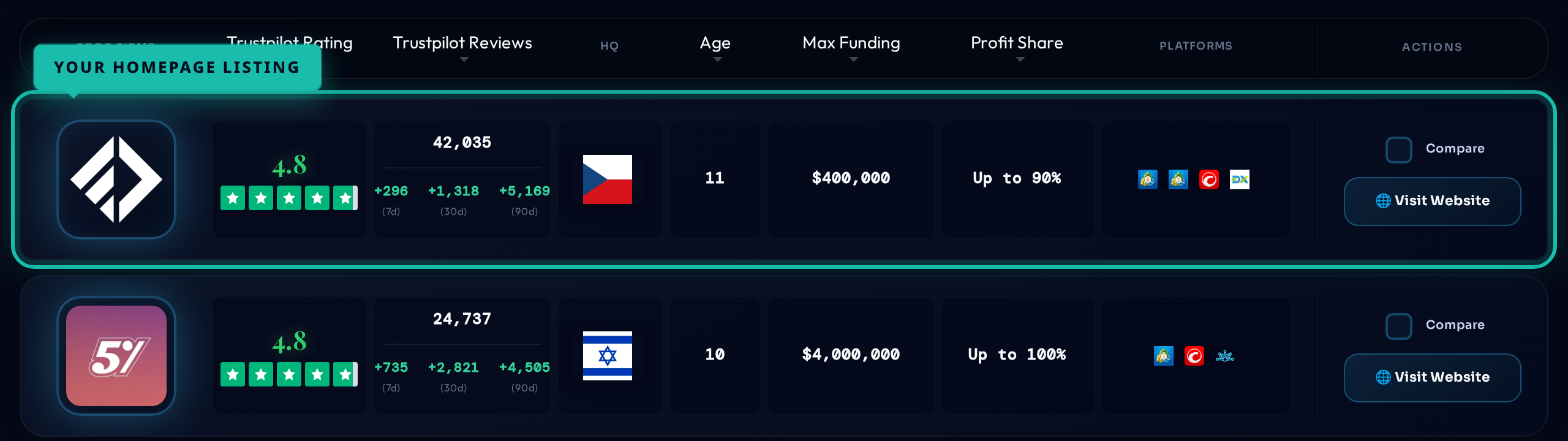
Task: Sort the listings by Profit Share
Action: [x=1020, y=59]
